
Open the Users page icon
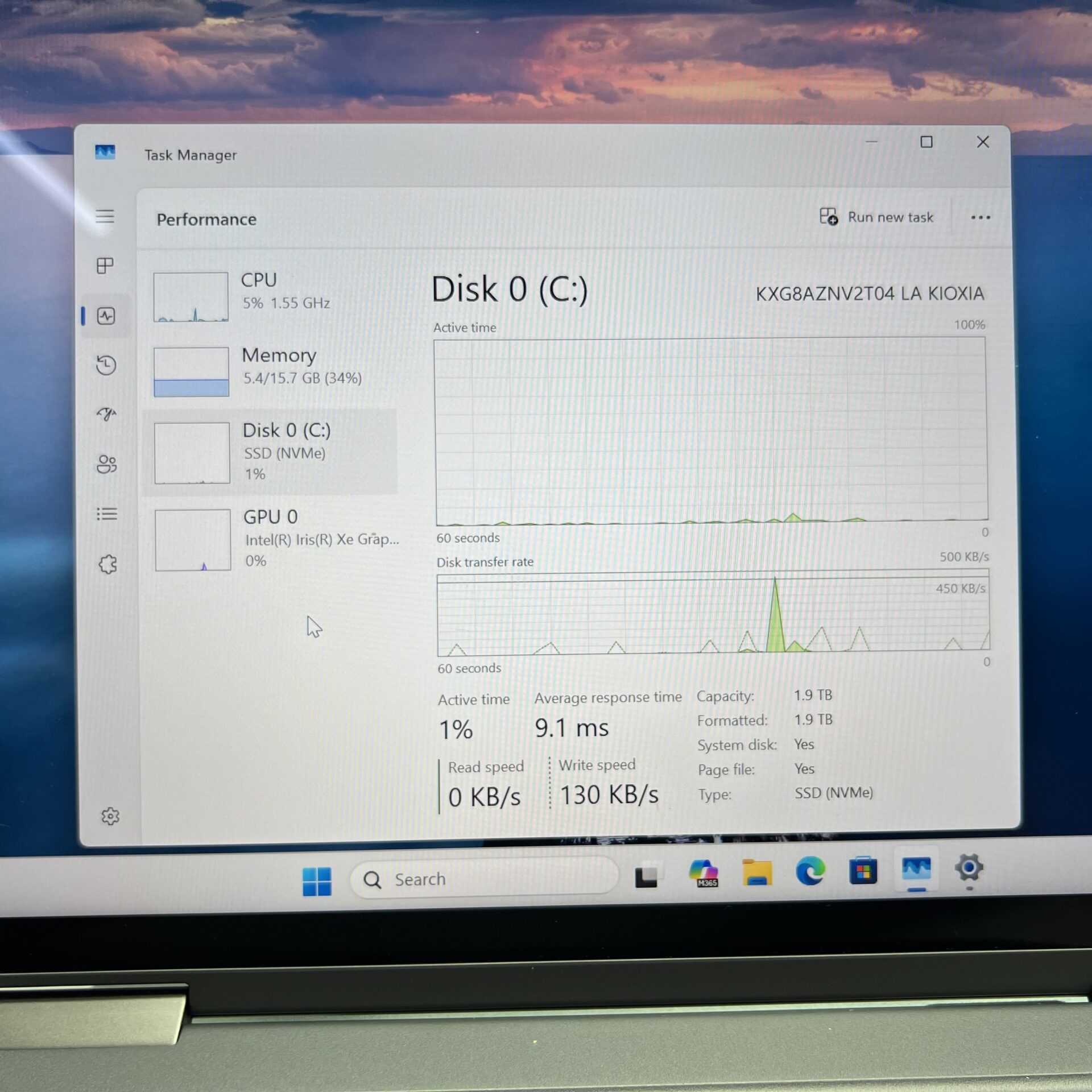pyautogui.click(x=107, y=464)
